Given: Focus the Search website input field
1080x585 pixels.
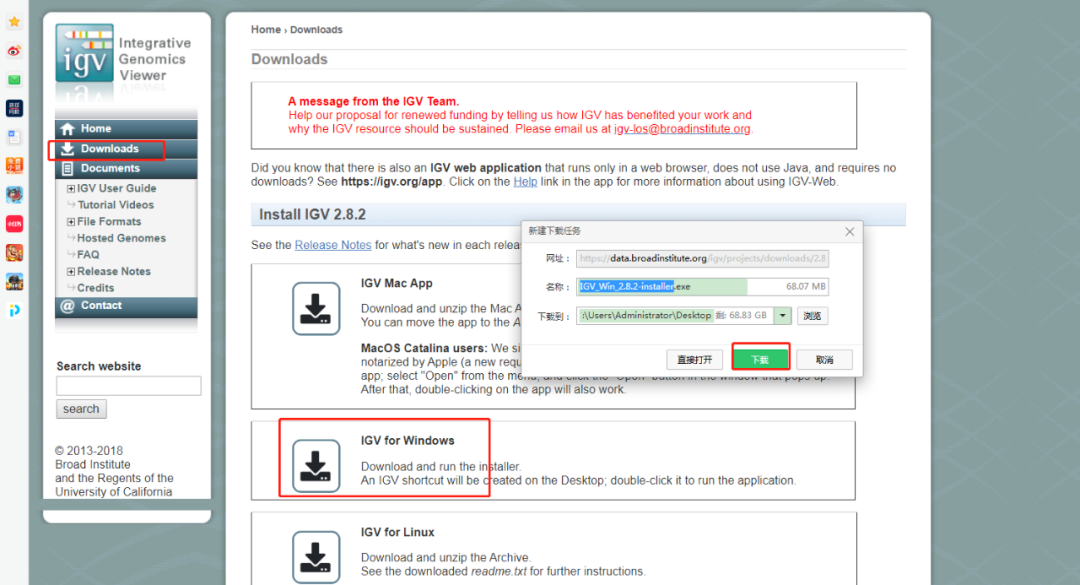Looking at the screenshot, I should [129, 386].
